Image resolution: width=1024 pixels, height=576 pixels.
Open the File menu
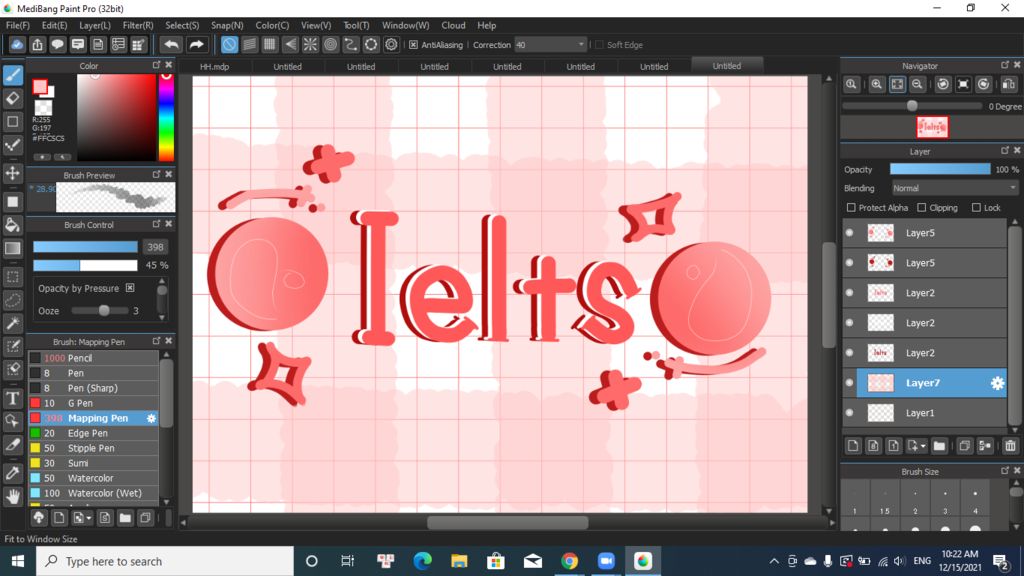pyautogui.click(x=18, y=25)
